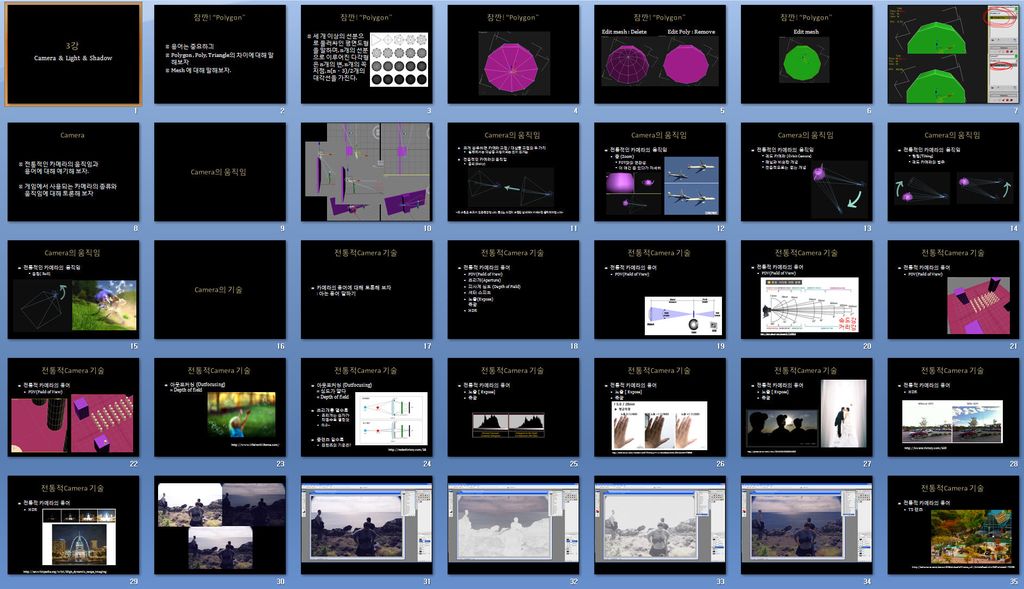This screenshot has width=1024, height=589.
Task: Choose slide 18 with camera terms bullet list
Action: pyautogui.click(x=513, y=289)
